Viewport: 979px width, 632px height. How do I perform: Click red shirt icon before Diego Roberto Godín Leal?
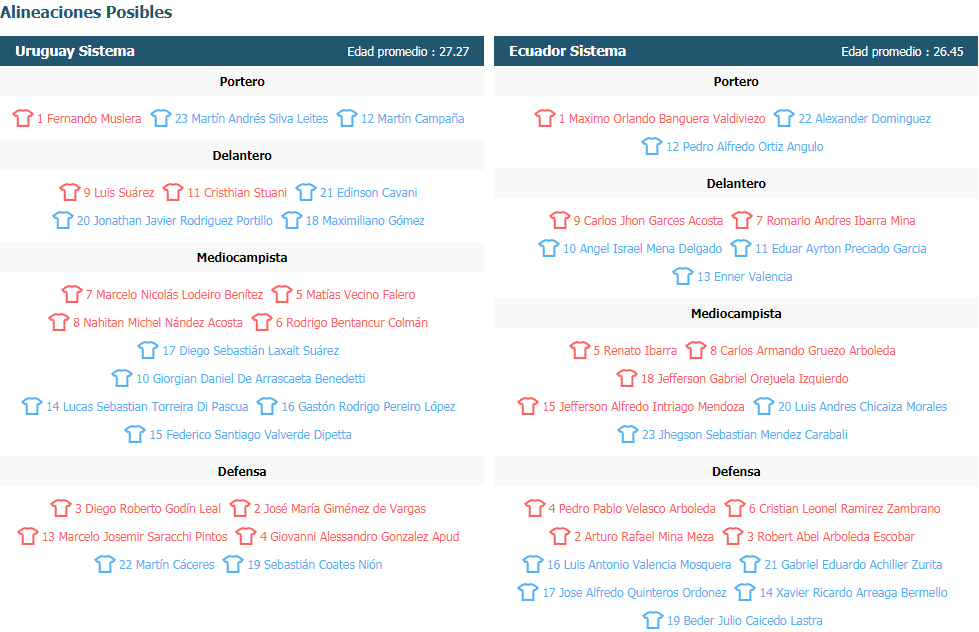point(60,508)
